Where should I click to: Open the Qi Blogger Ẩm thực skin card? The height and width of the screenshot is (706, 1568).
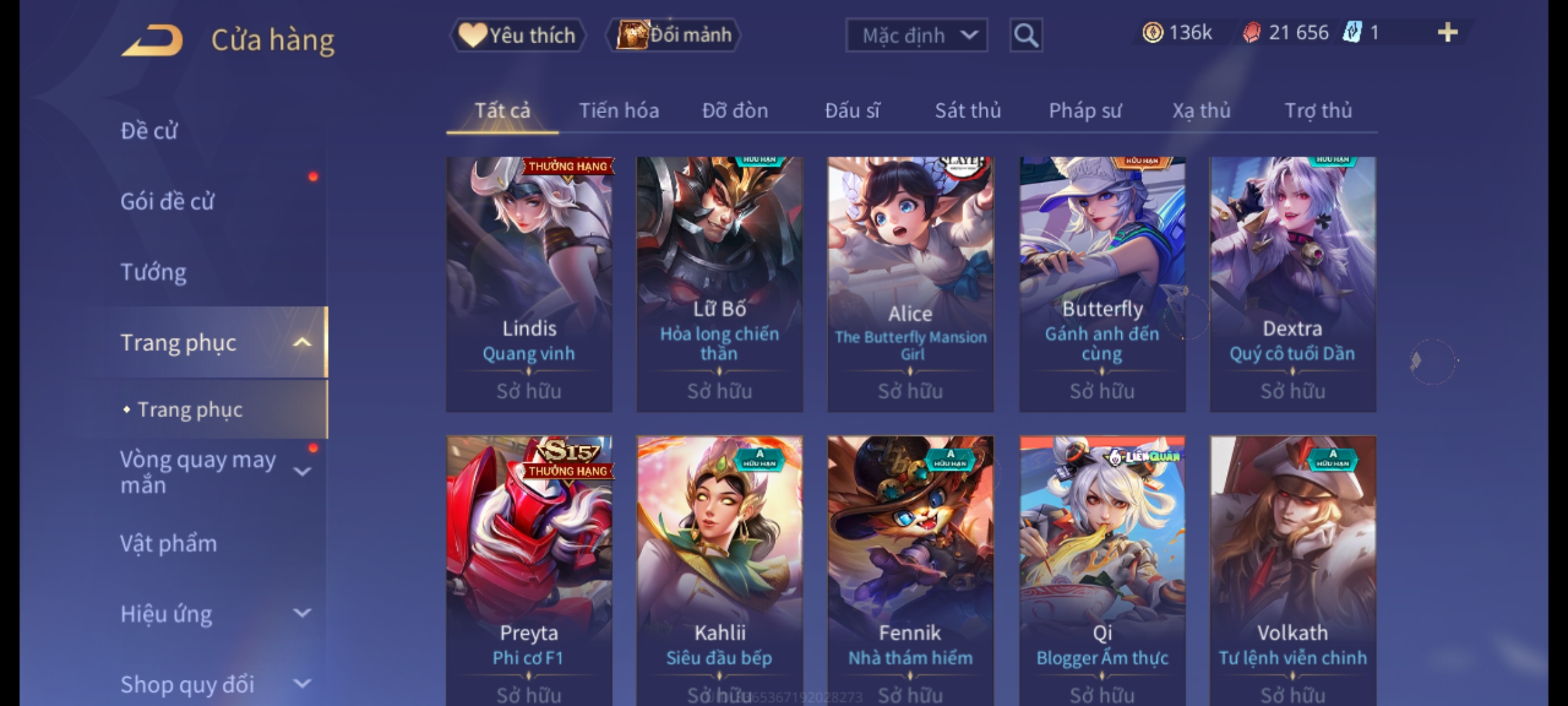(1102, 570)
